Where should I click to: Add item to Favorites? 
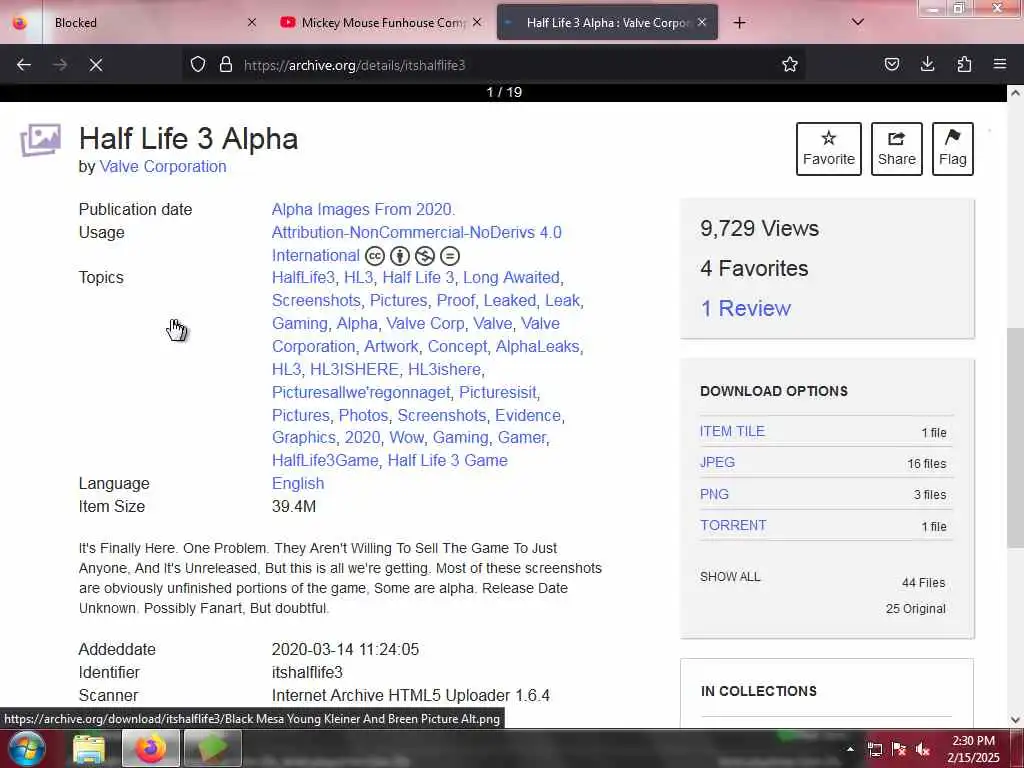click(829, 149)
